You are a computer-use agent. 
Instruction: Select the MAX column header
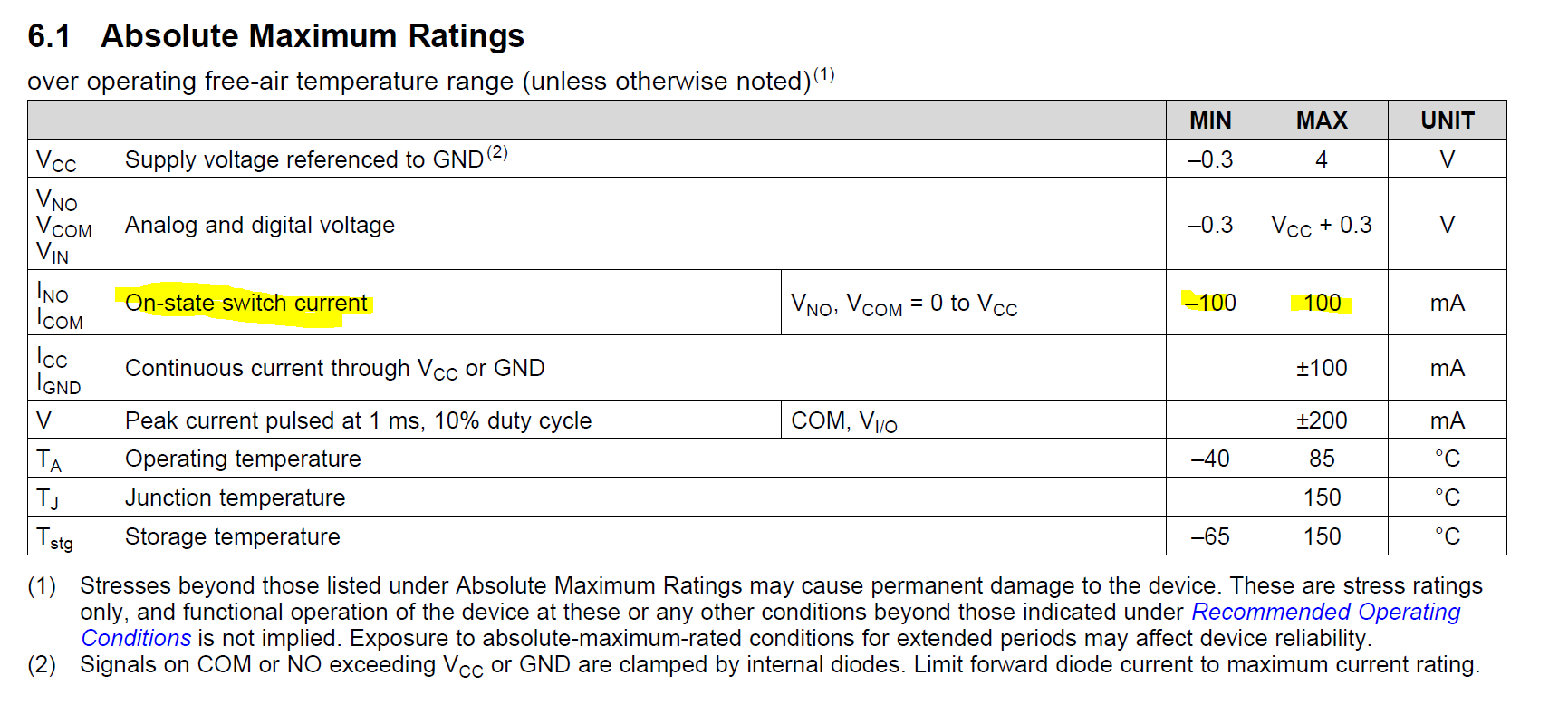[x=1322, y=121]
